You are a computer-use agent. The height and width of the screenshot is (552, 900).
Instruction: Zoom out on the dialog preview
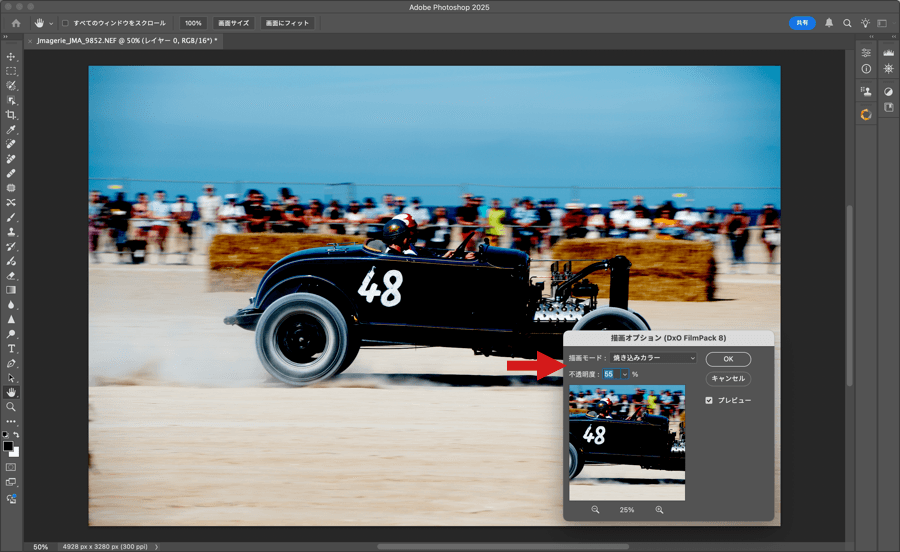coord(595,510)
